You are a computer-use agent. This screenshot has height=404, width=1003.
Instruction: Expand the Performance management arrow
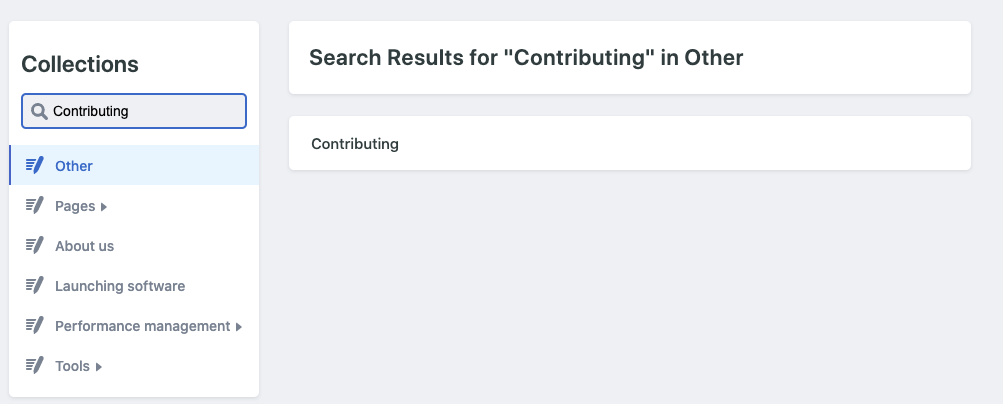pos(239,327)
